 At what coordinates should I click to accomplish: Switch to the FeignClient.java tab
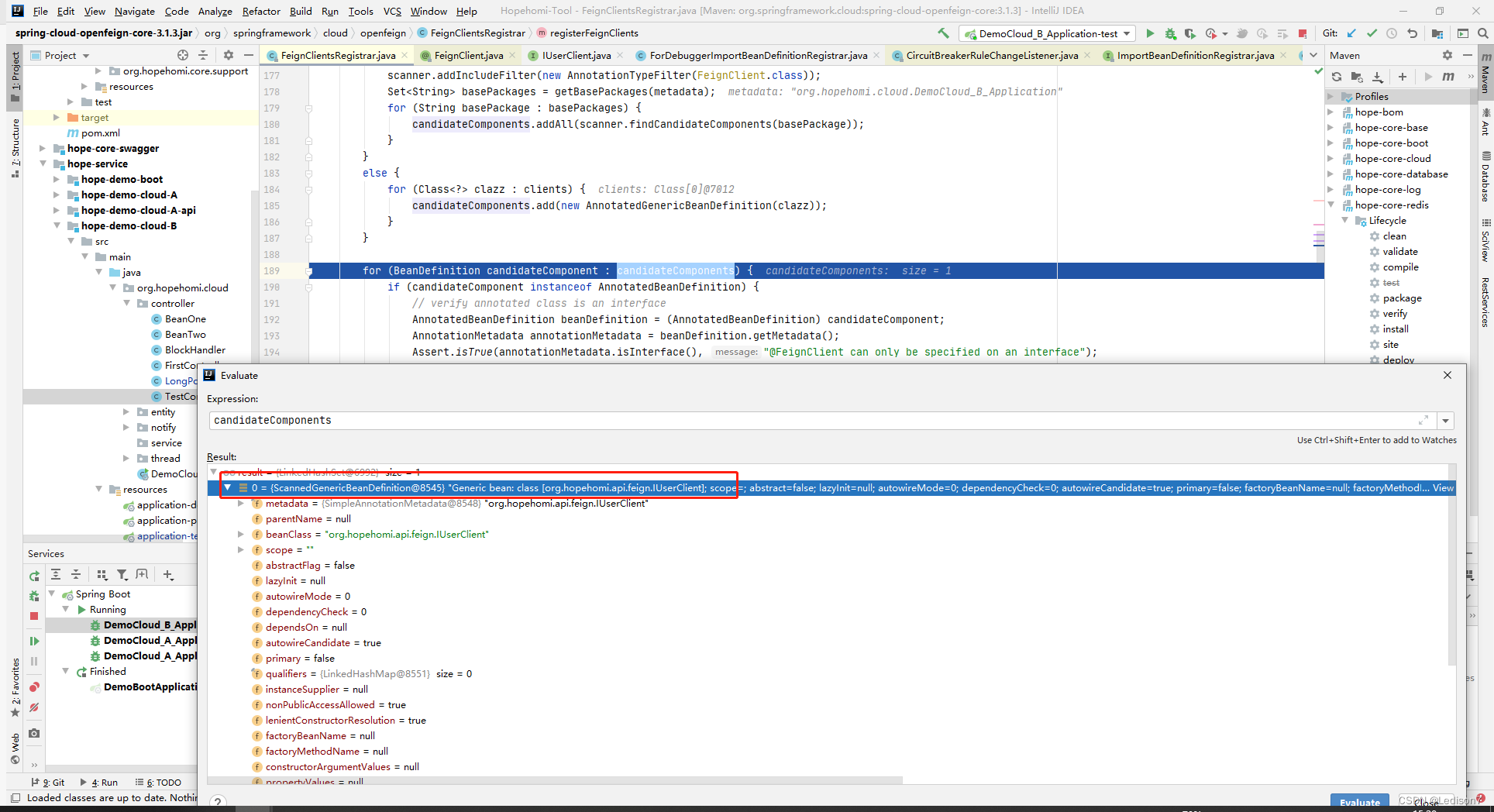(468, 55)
